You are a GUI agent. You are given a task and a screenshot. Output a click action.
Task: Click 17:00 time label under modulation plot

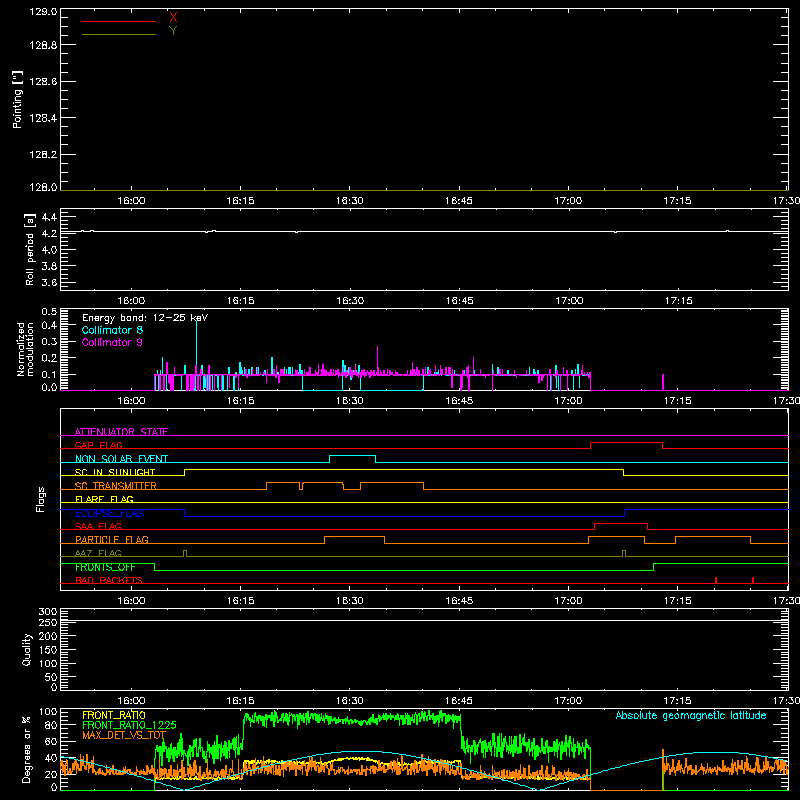click(x=568, y=401)
